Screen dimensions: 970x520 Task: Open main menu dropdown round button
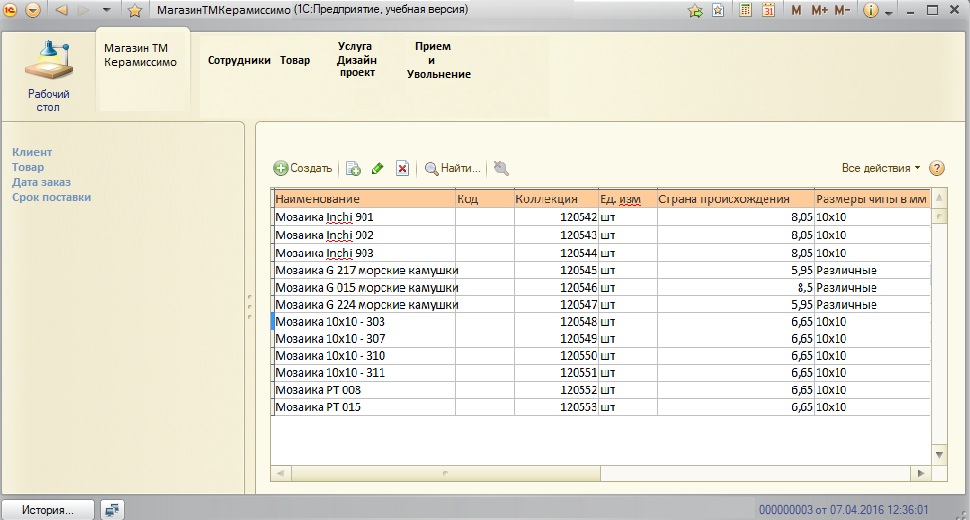[x=33, y=11]
